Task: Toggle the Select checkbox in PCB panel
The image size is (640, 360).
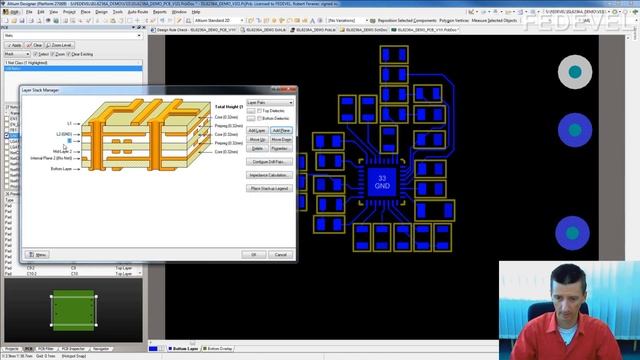Action: [x=35, y=54]
